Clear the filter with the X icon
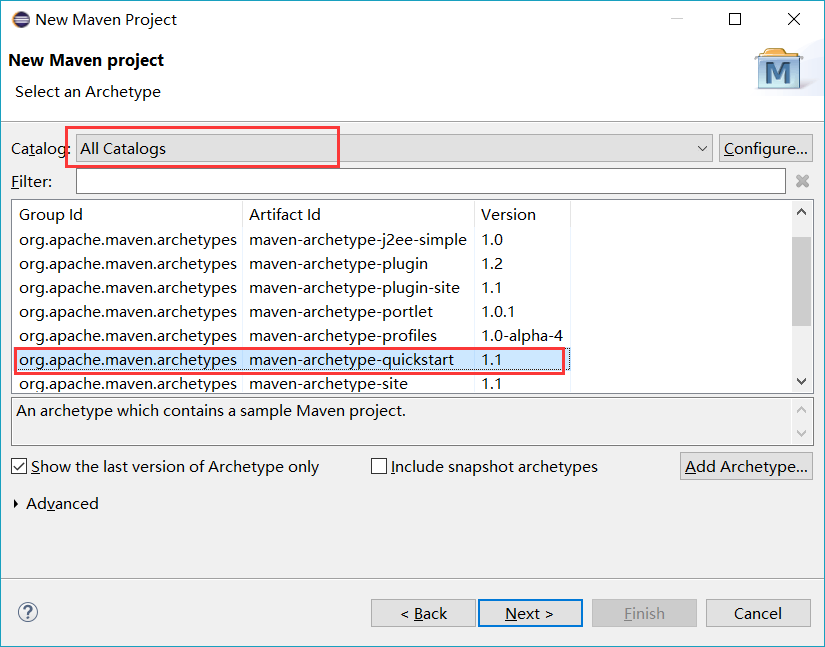 (802, 181)
